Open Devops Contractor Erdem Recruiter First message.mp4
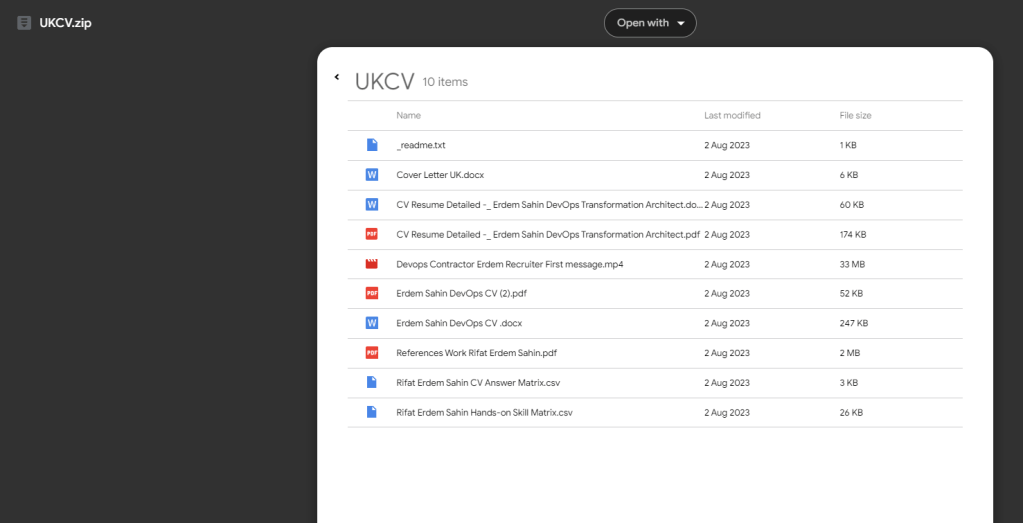Viewport: 1023px width, 523px height. 510,264
